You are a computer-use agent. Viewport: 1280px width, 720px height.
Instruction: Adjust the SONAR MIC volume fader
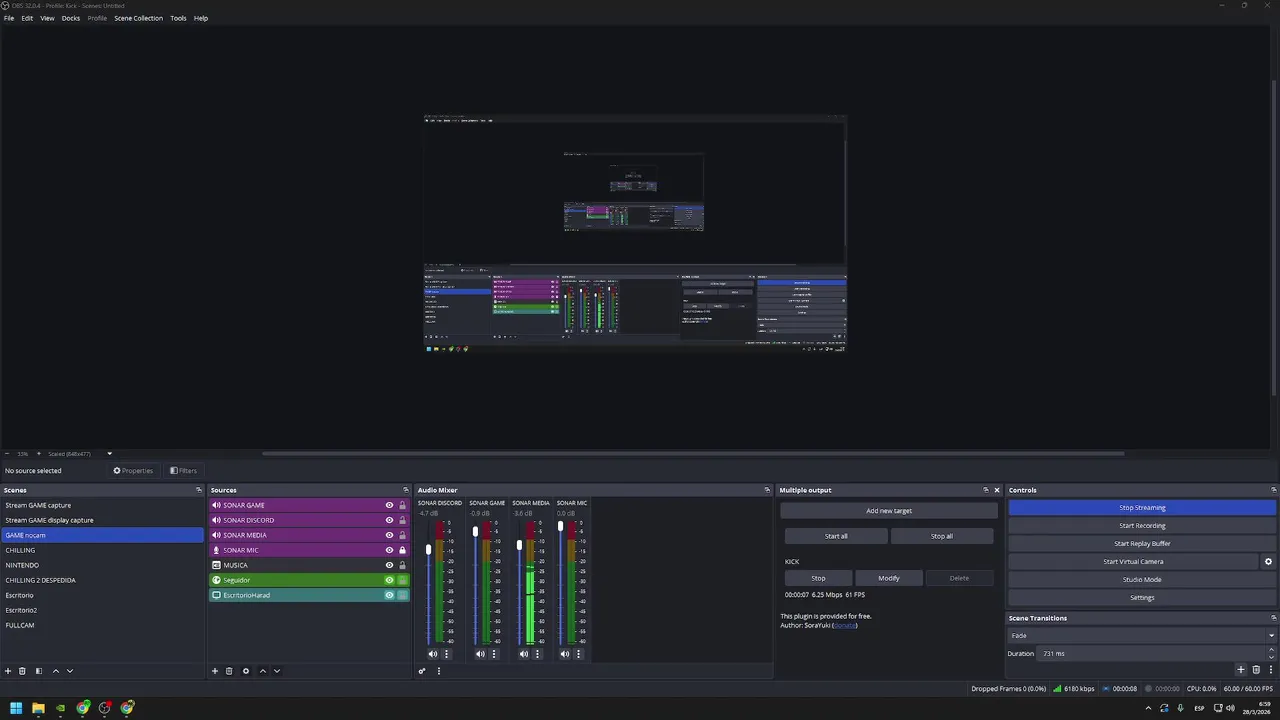coord(560,525)
